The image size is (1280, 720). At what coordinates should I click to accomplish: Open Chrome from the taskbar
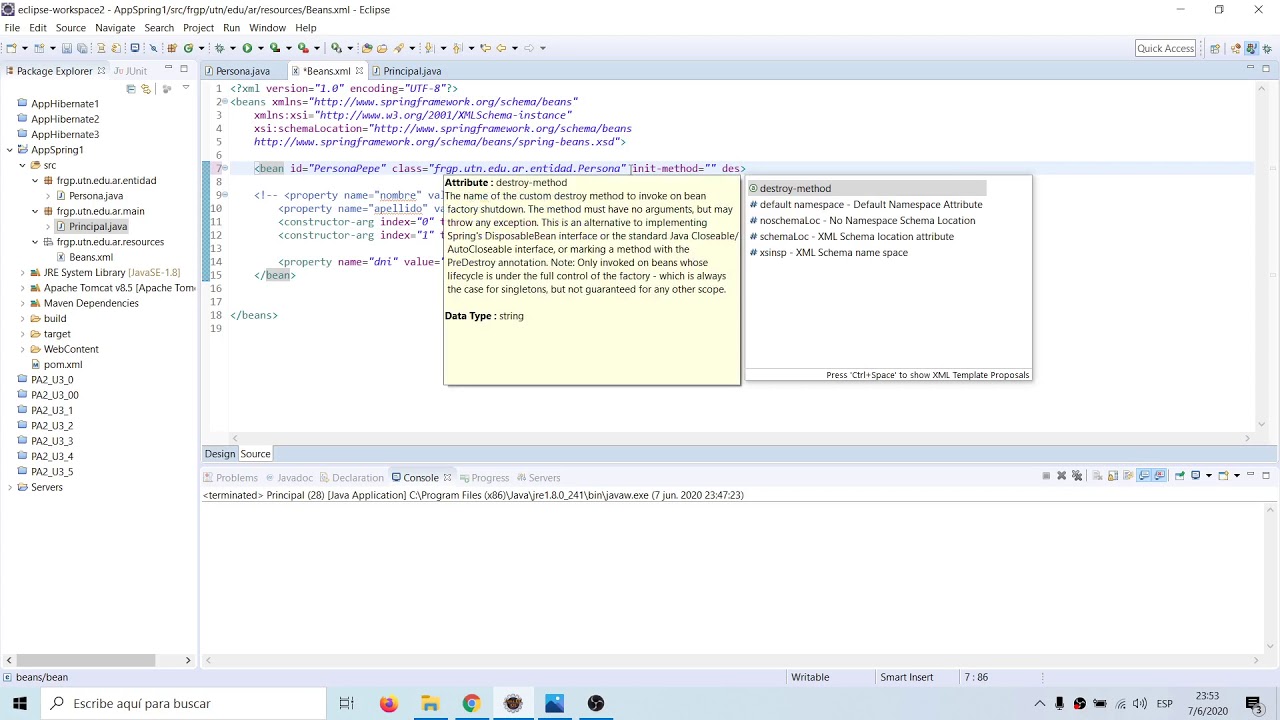[471, 703]
